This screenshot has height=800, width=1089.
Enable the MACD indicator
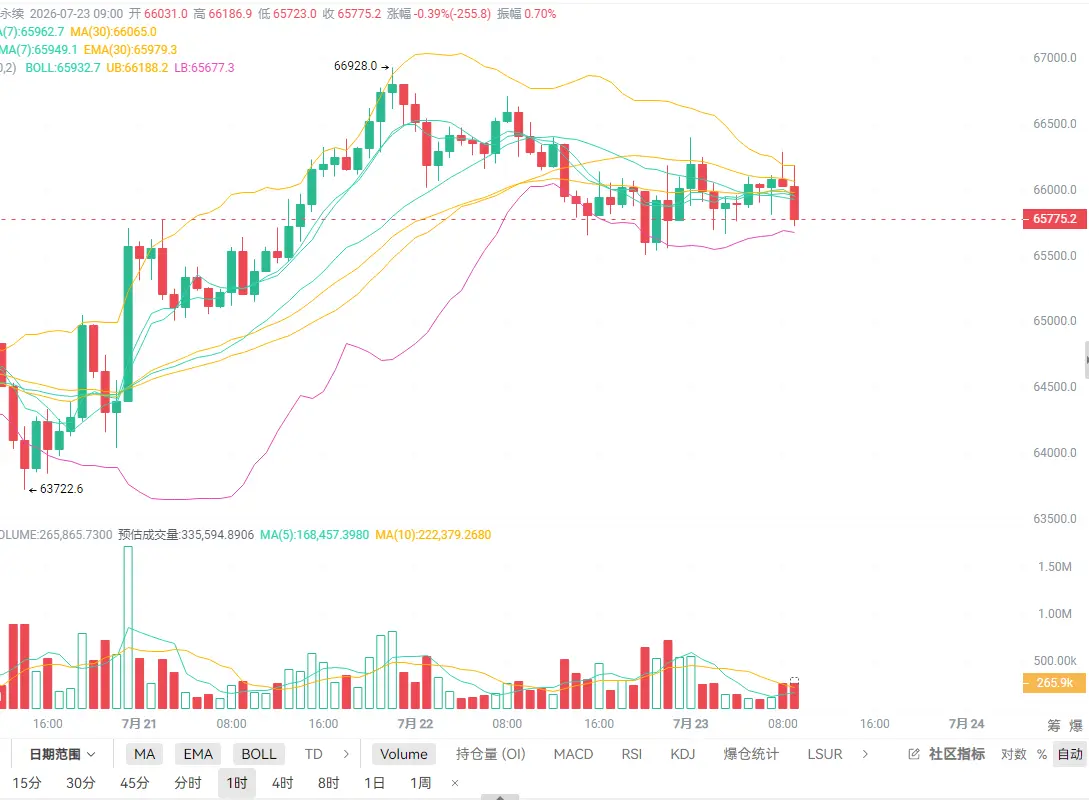pos(573,754)
